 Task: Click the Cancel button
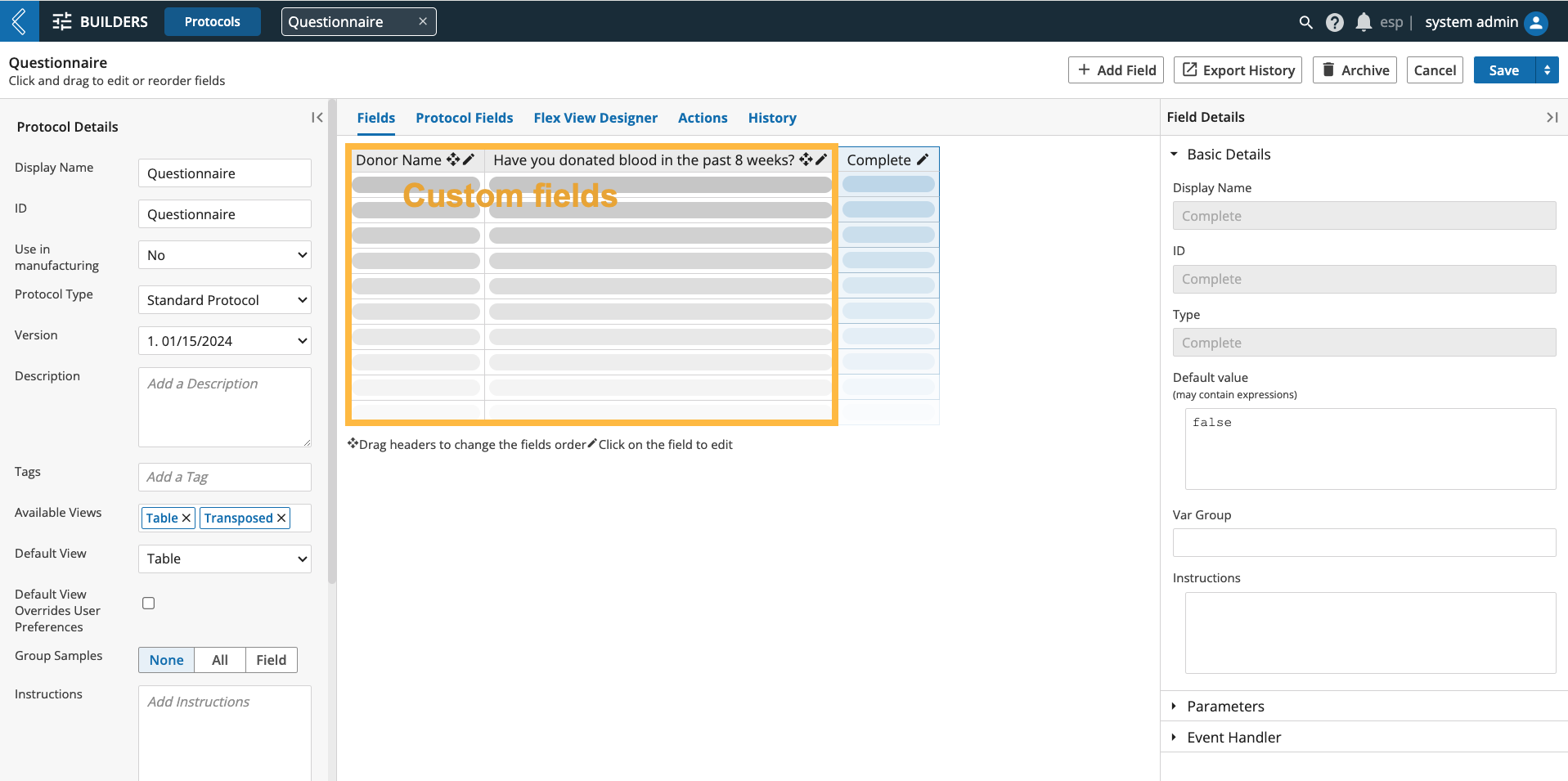1435,70
